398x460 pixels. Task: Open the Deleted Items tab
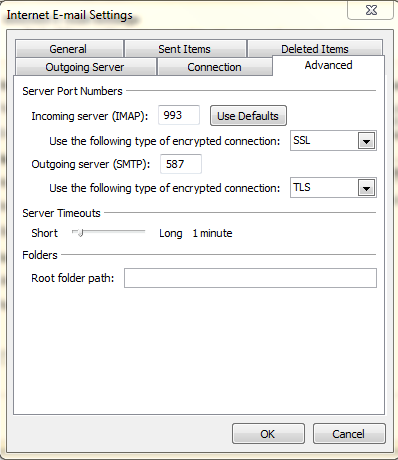(x=315, y=48)
